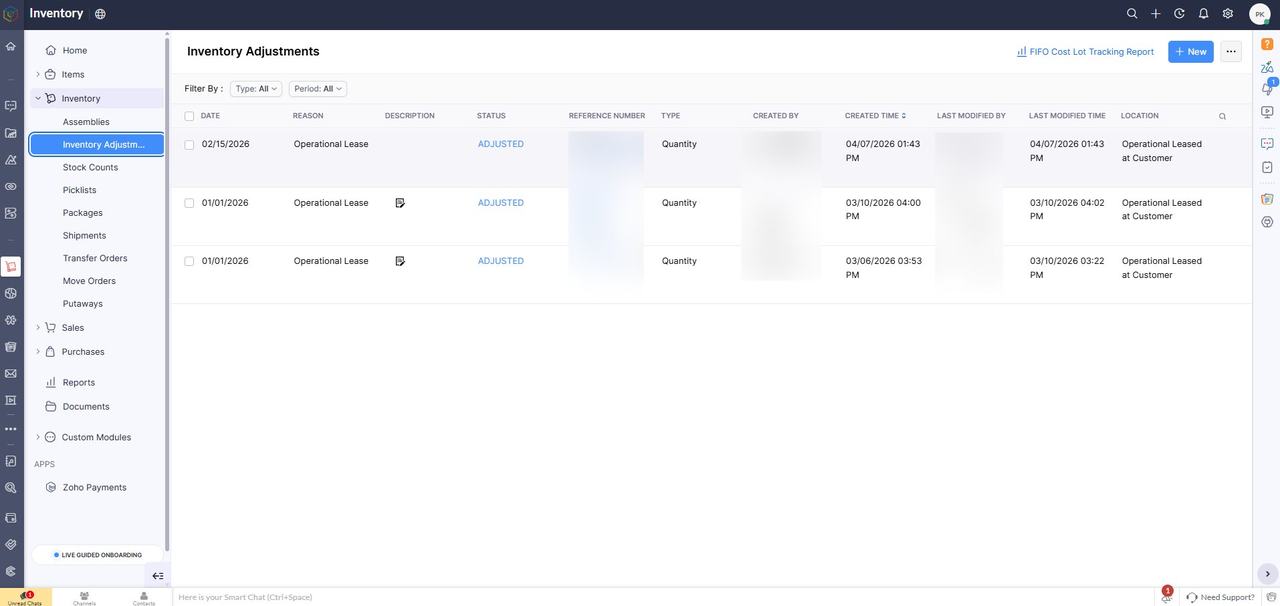Open description note icon in second row
The height and width of the screenshot is (606, 1280).
point(400,203)
